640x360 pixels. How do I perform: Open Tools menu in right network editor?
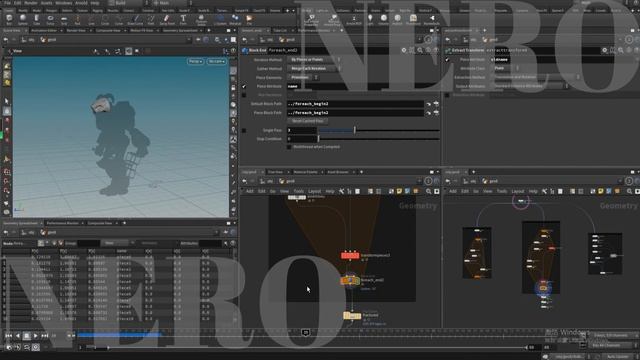(x=502, y=191)
